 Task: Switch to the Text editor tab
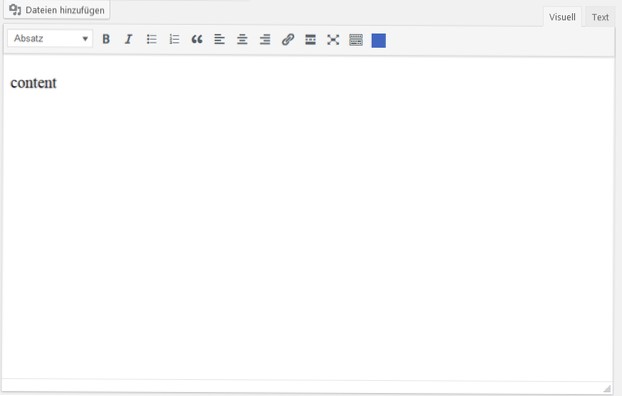(x=600, y=17)
